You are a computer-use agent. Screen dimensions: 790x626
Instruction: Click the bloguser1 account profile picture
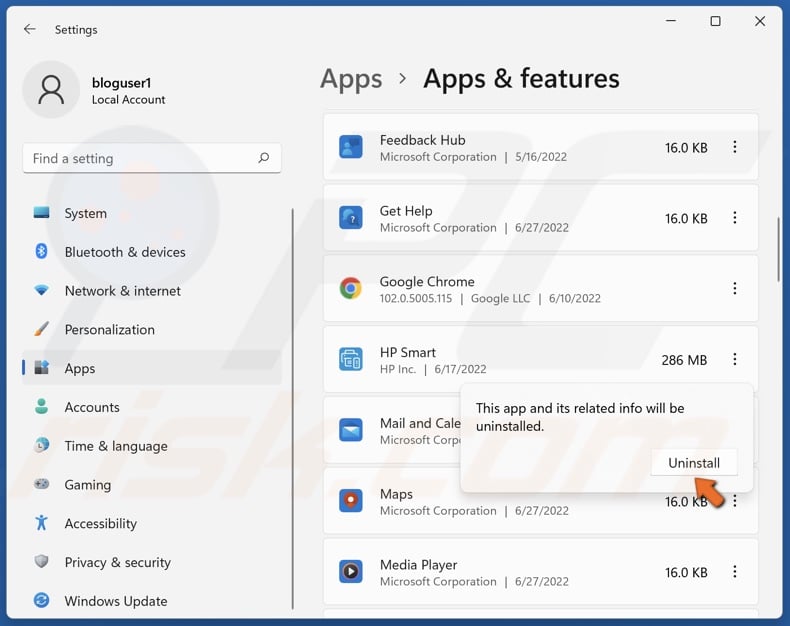(50, 90)
